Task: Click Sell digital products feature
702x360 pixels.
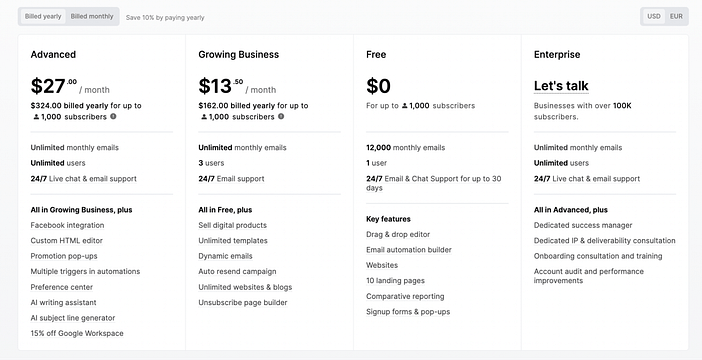Action: [x=232, y=225]
